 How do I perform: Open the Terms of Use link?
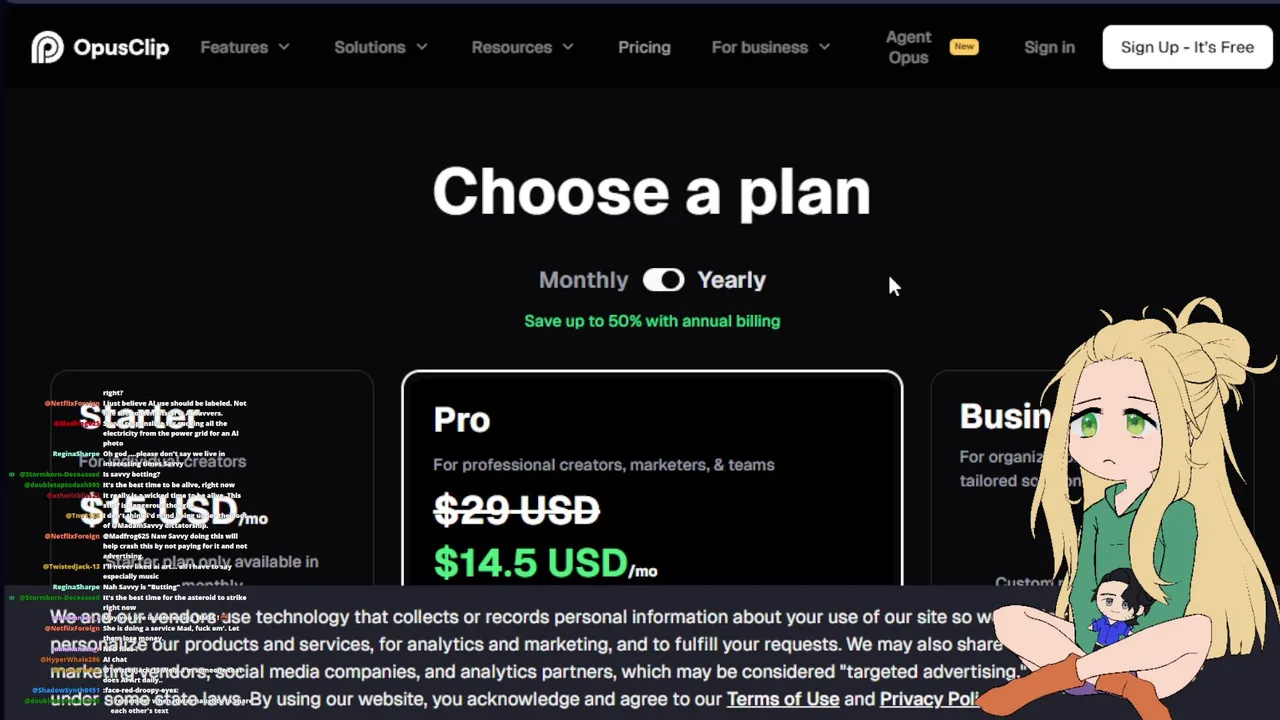click(x=782, y=699)
